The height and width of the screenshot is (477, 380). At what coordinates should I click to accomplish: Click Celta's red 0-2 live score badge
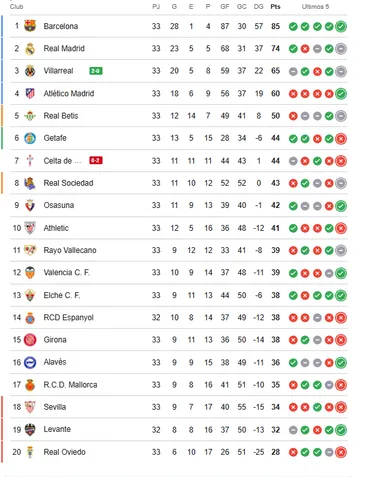coord(96,160)
